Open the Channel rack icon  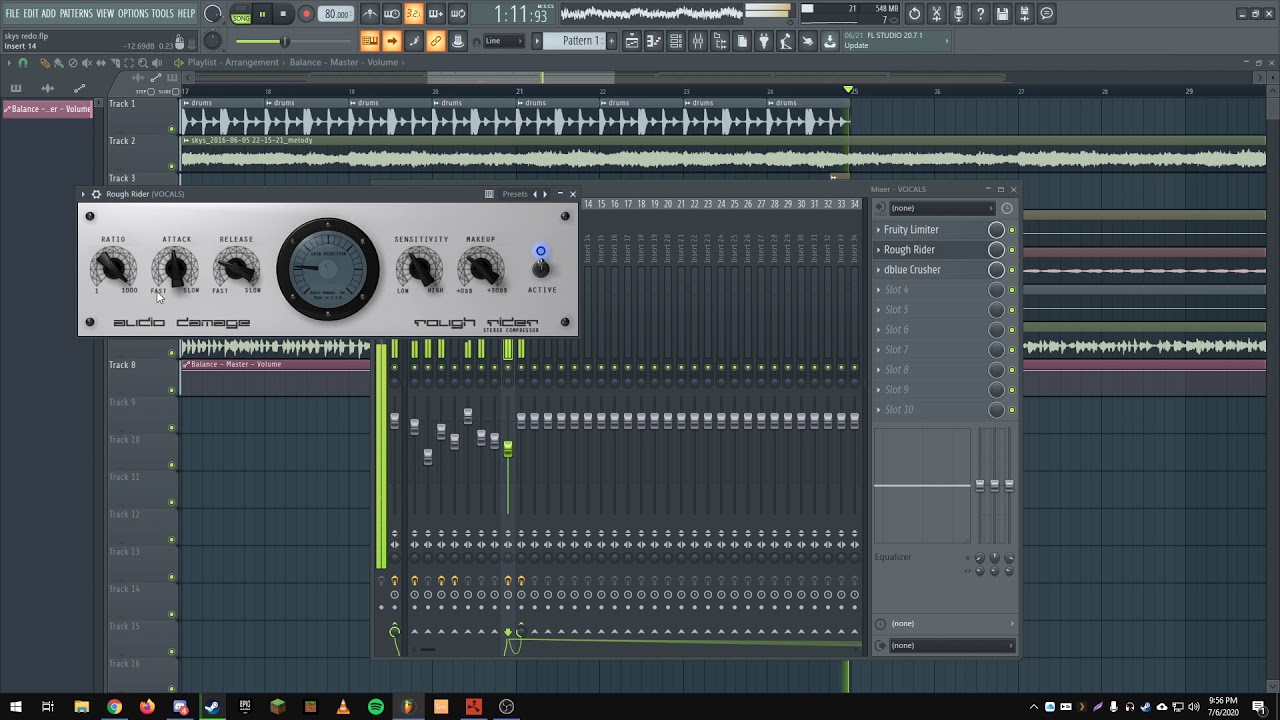[x=676, y=41]
